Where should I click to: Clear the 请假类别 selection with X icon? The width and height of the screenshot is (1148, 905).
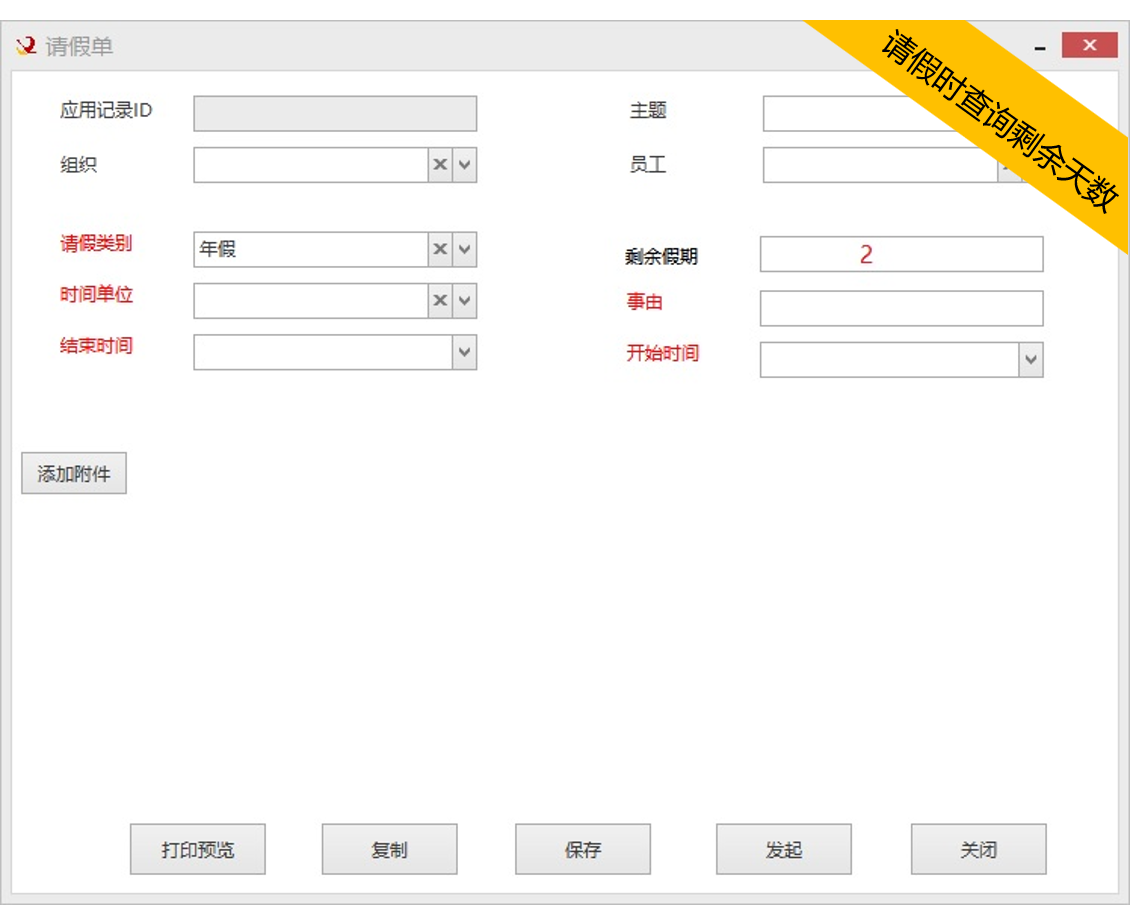[440, 250]
